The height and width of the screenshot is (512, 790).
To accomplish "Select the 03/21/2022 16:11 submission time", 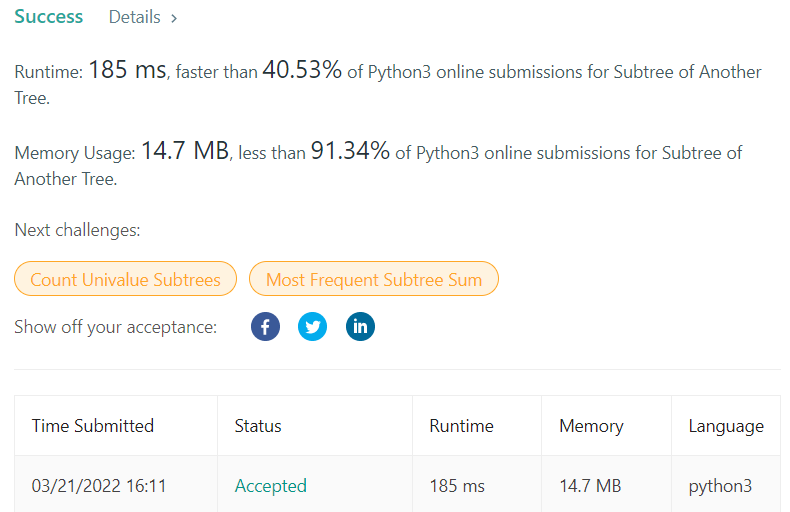I will coord(99,486).
